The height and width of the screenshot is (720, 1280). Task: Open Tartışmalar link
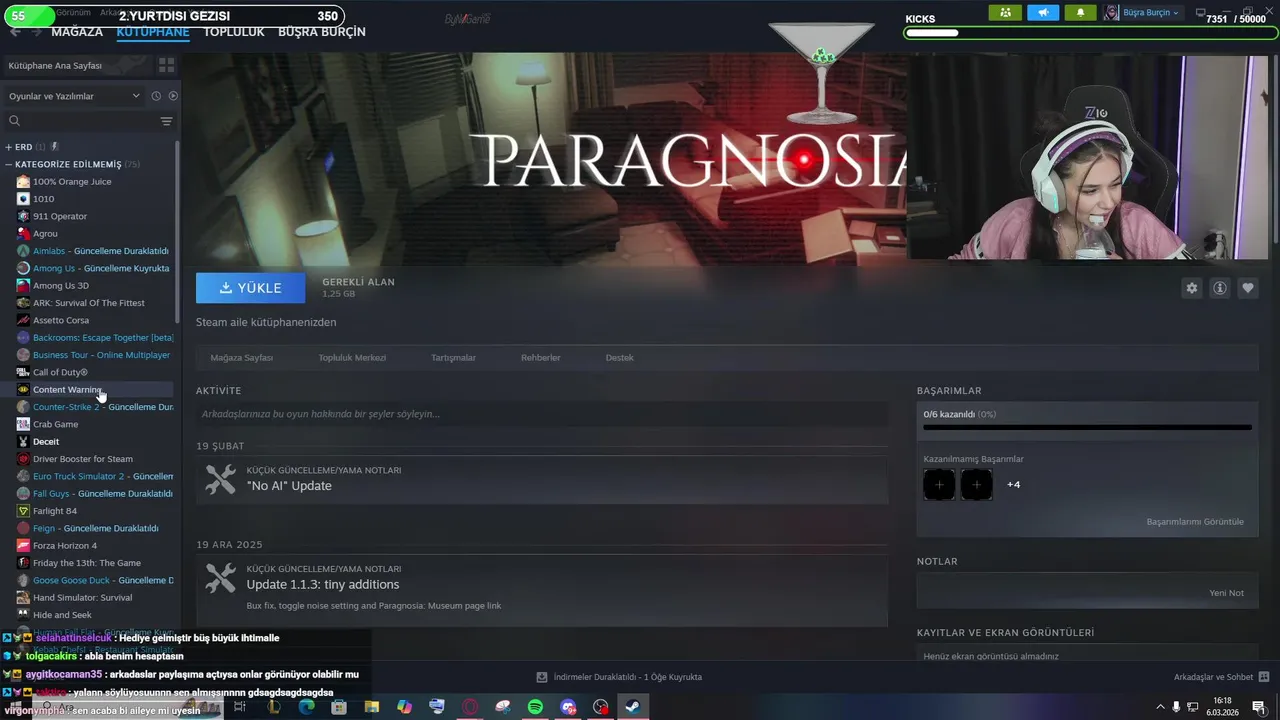[453, 358]
